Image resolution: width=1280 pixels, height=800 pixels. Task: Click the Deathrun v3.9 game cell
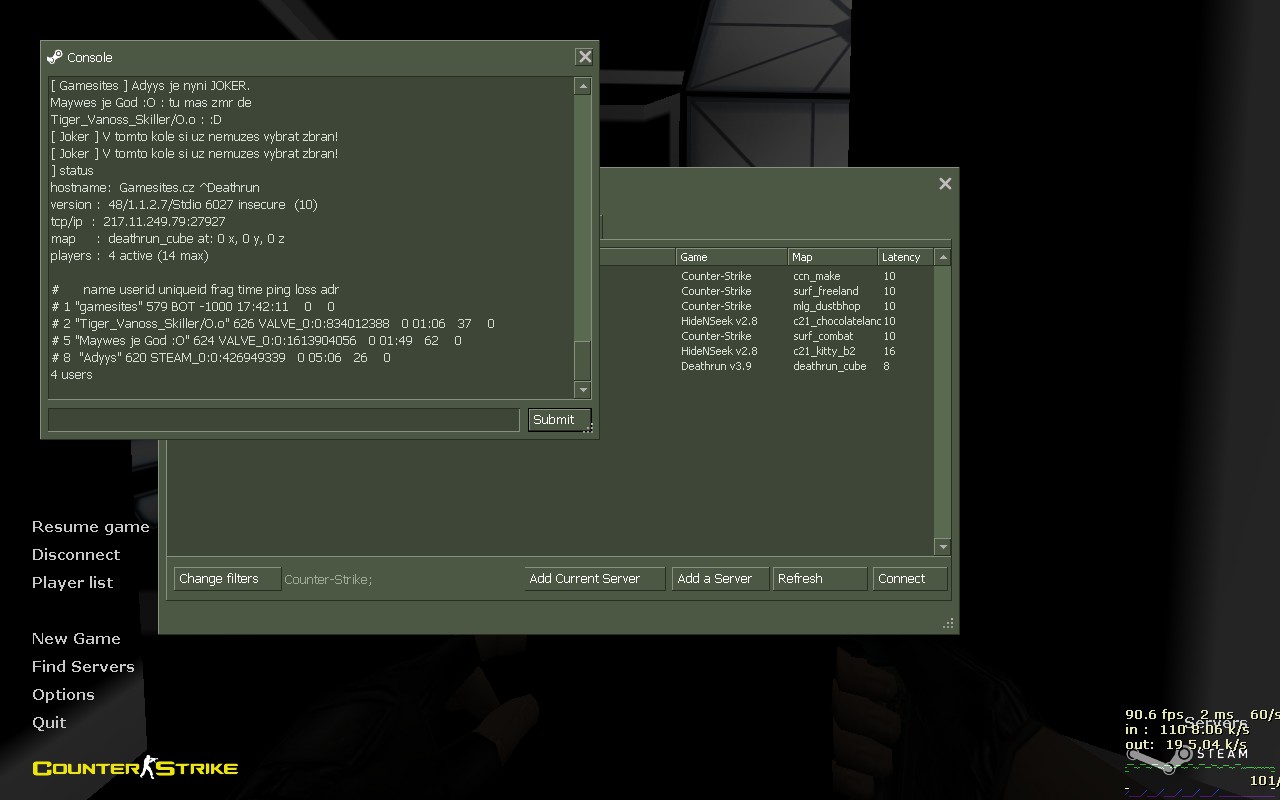pyautogui.click(x=716, y=366)
